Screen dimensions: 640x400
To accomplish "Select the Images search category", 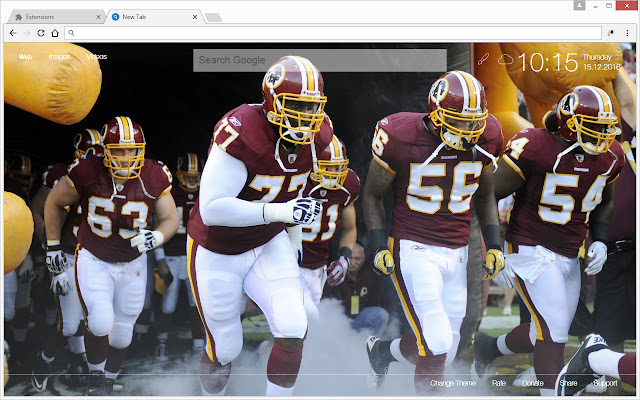I will click(x=60, y=56).
